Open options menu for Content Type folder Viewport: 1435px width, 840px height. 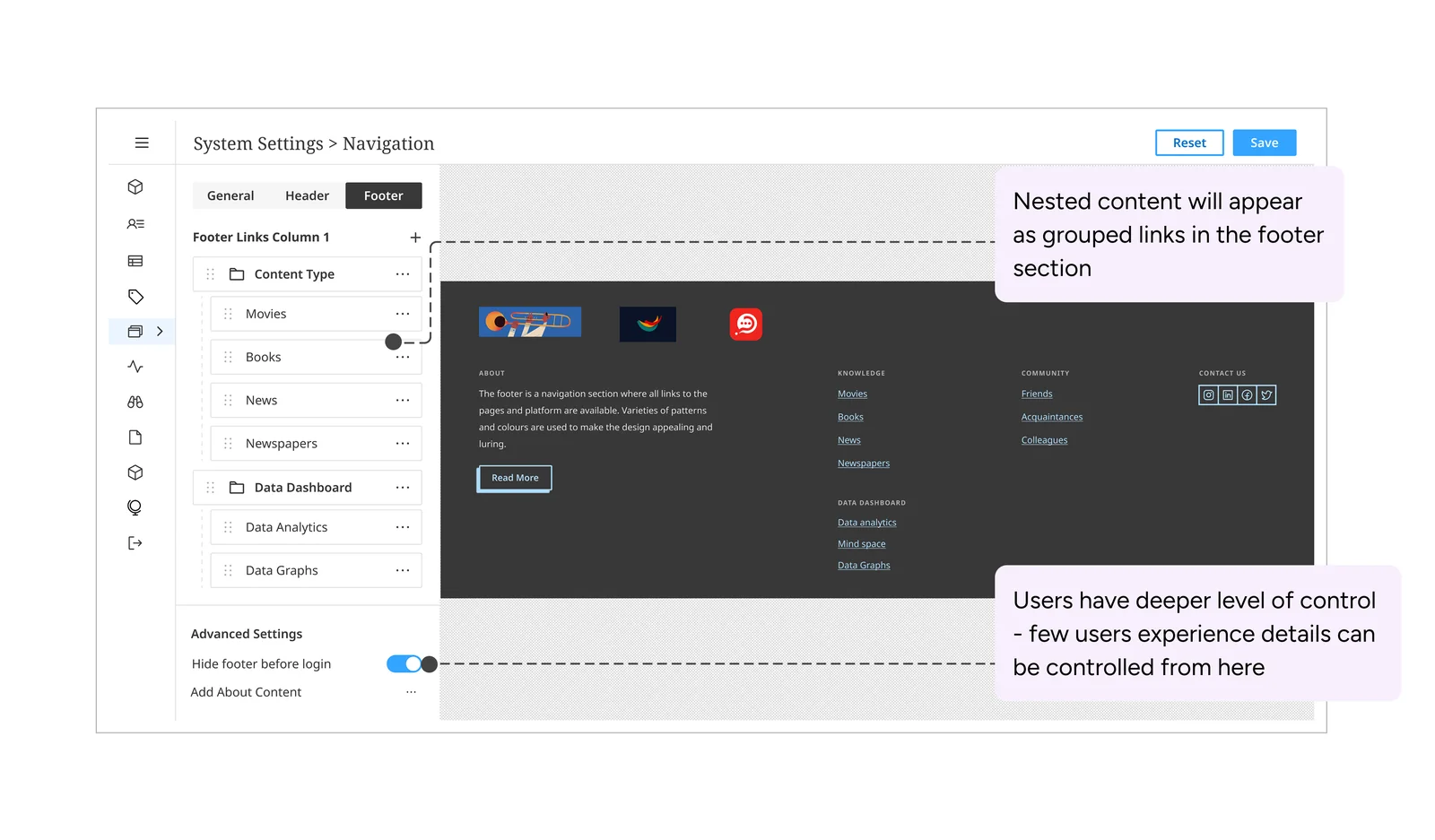(403, 274)
